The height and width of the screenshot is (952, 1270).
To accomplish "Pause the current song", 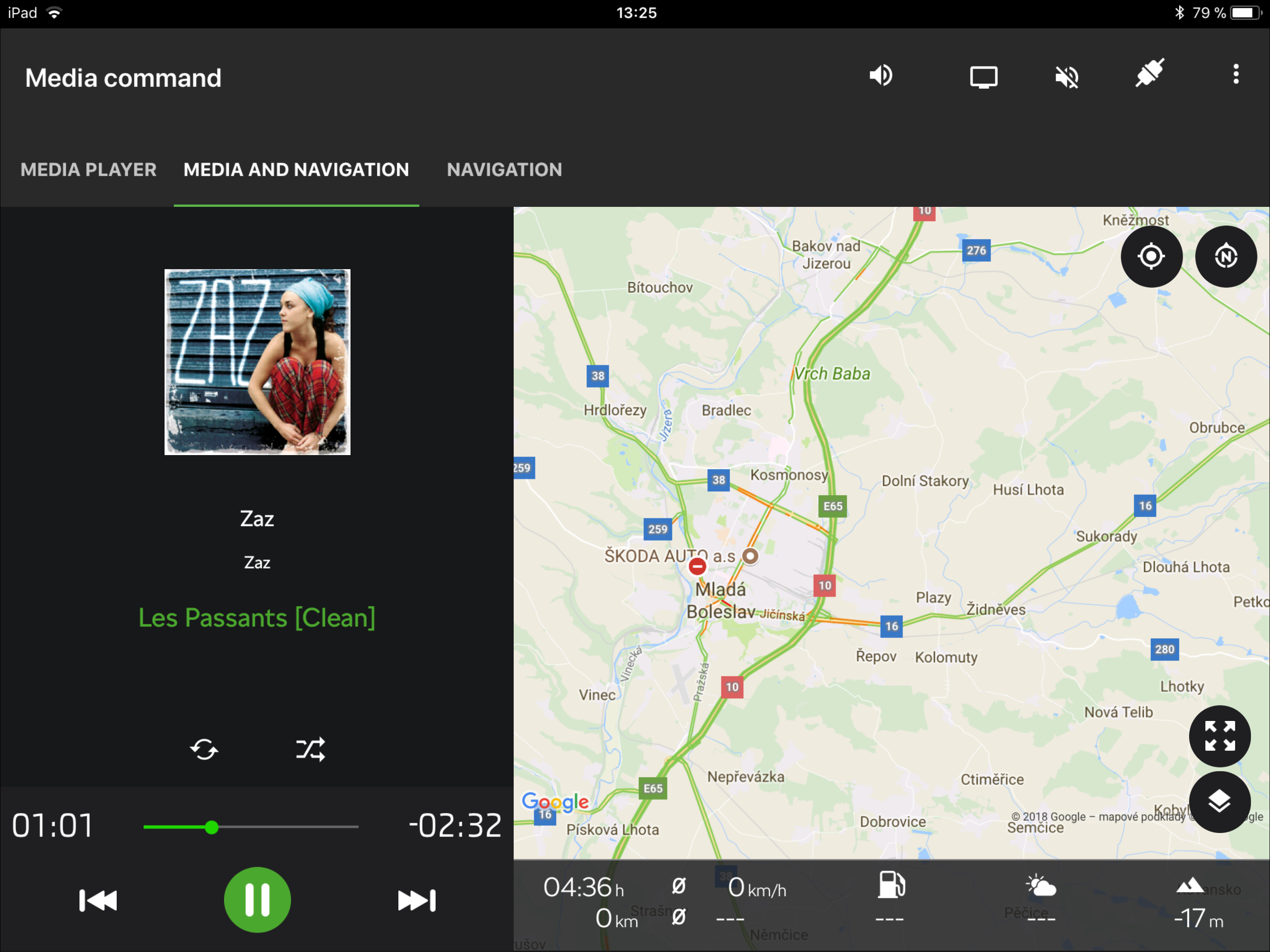I will [x=257, y=899].
